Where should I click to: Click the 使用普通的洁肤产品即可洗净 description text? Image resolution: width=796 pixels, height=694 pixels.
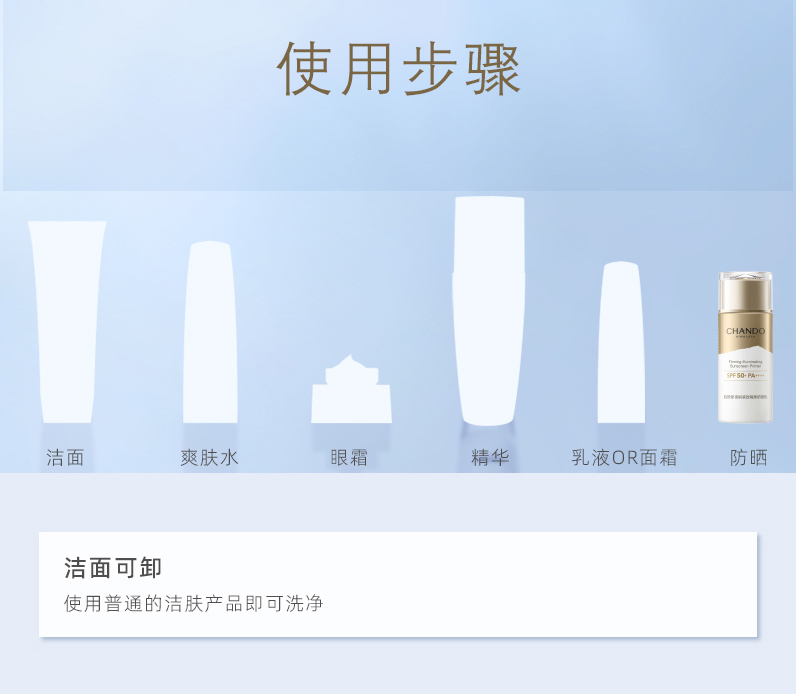(193, 603)
